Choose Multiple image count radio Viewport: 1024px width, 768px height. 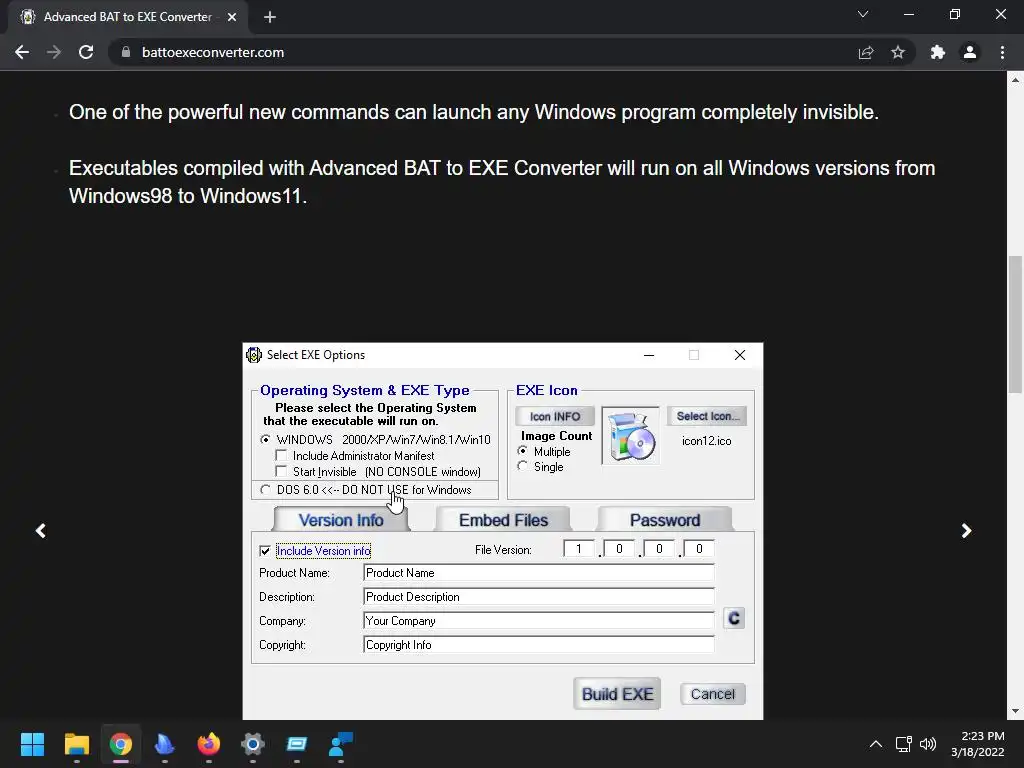(522, 451)
